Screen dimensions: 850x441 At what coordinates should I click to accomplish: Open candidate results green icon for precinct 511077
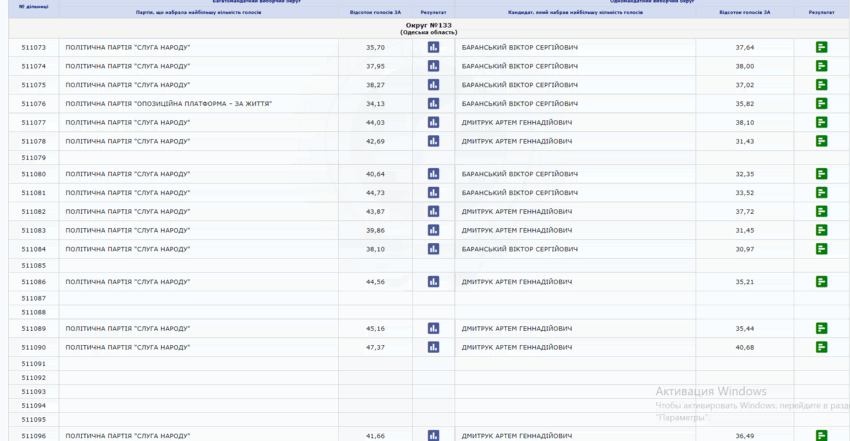[821, 122]
